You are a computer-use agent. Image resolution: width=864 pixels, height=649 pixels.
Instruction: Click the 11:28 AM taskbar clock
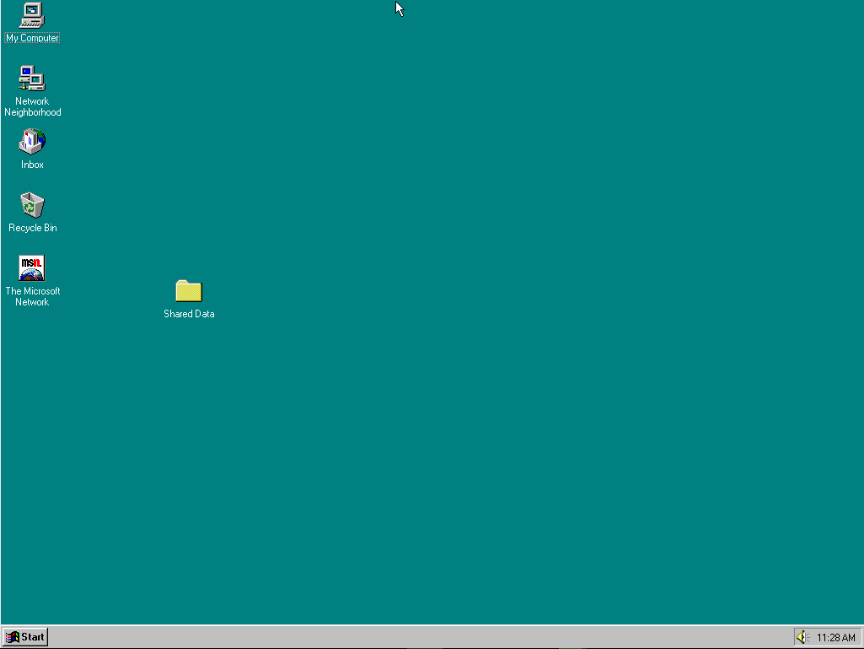(x=836, y=637)
